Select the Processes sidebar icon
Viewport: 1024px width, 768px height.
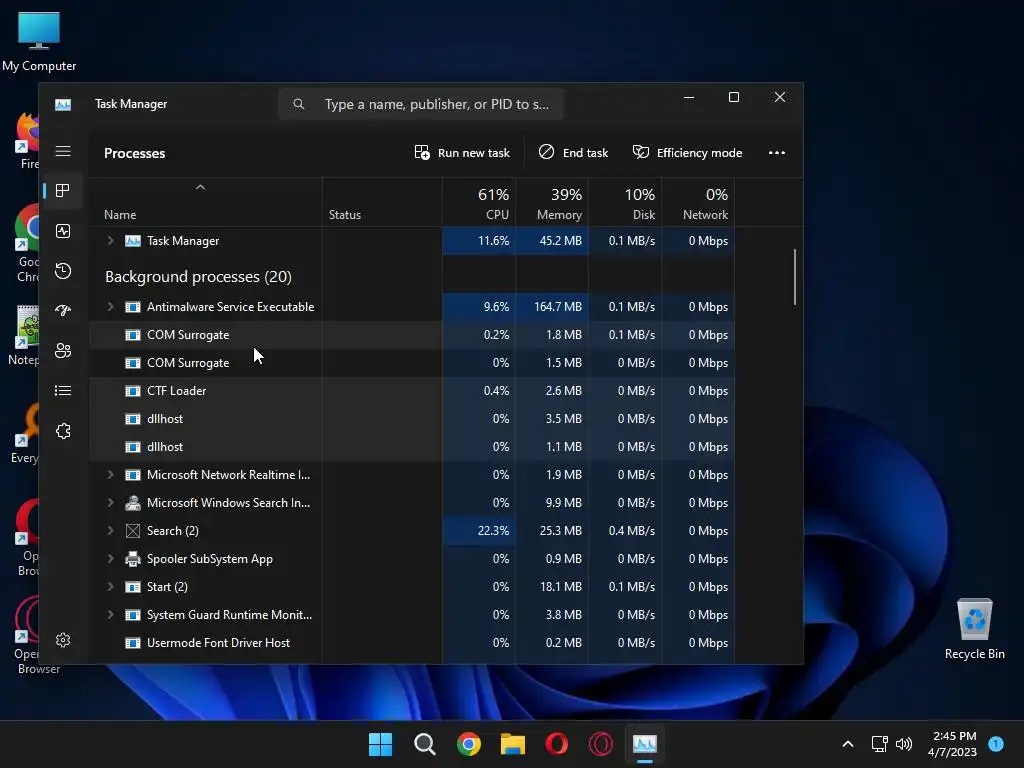(x=63, y=191)
